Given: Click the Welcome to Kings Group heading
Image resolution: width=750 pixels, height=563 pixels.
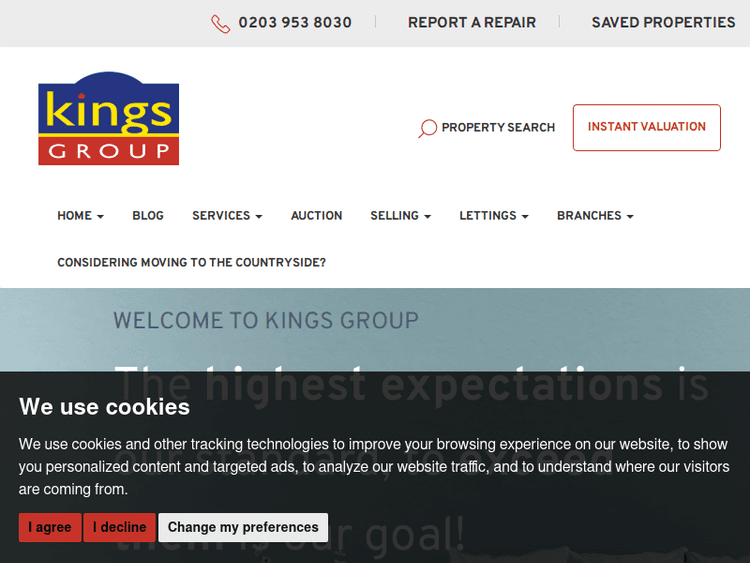Looking at the screenshot, I should [x=266, y=320].
